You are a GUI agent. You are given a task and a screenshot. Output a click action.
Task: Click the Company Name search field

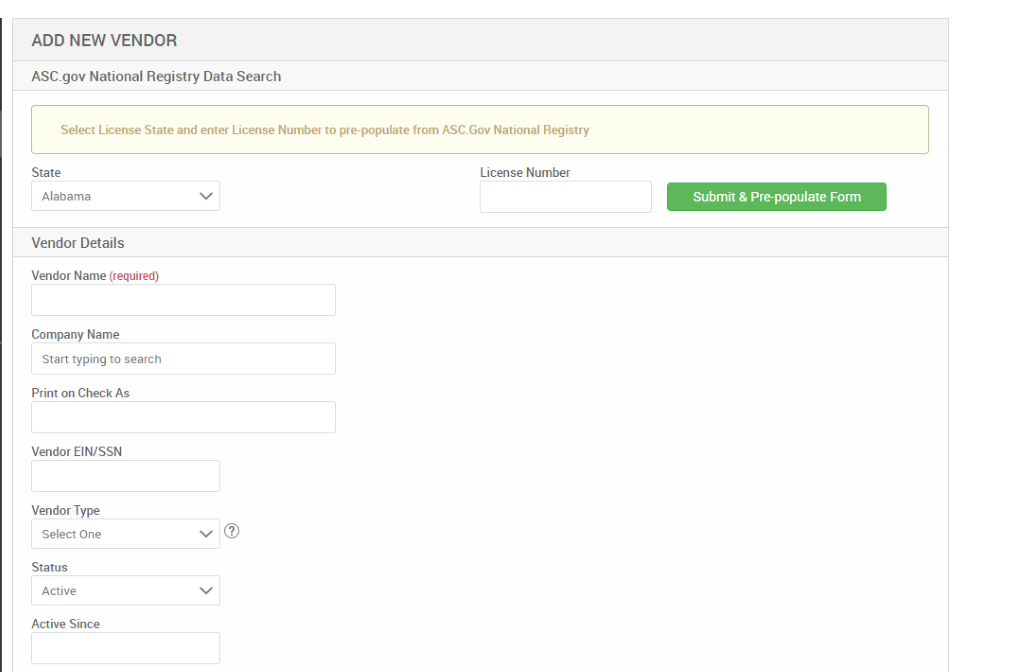tap(183, 358)
